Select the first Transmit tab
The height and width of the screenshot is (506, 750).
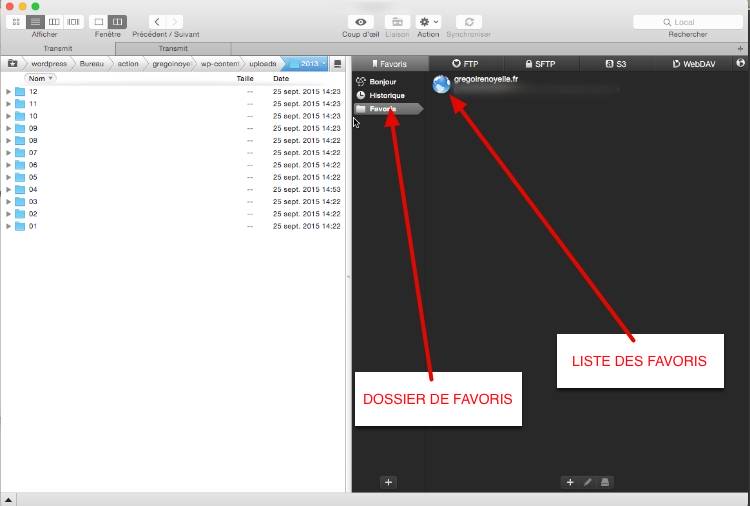pyautogui.click(x=58, y=48)
